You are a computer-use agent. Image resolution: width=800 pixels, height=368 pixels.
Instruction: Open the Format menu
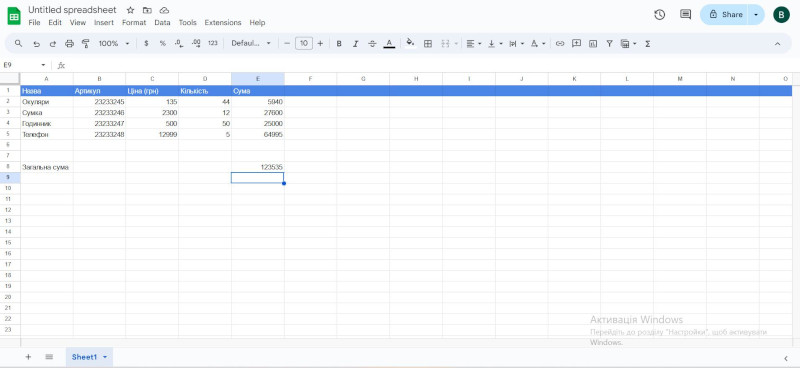tap(134, 23)
